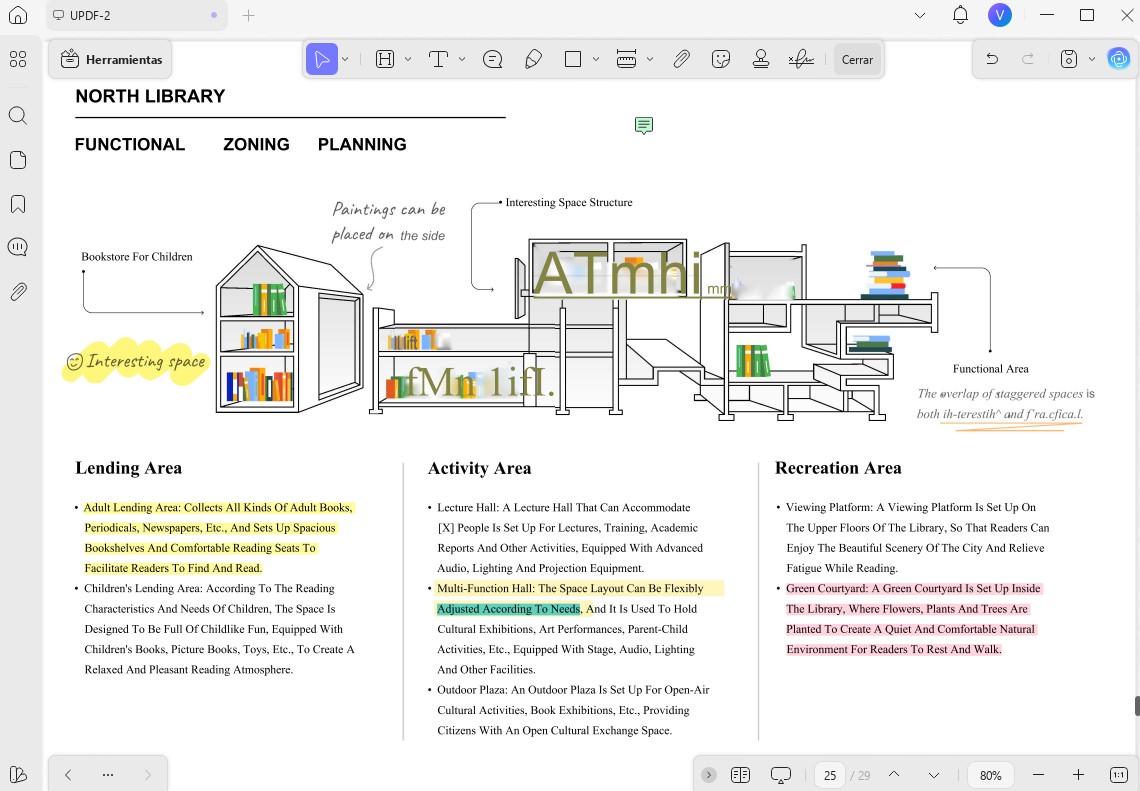Click the page number field showing 25
Viewport: 1140px width, 791px height.
[830, 776]
